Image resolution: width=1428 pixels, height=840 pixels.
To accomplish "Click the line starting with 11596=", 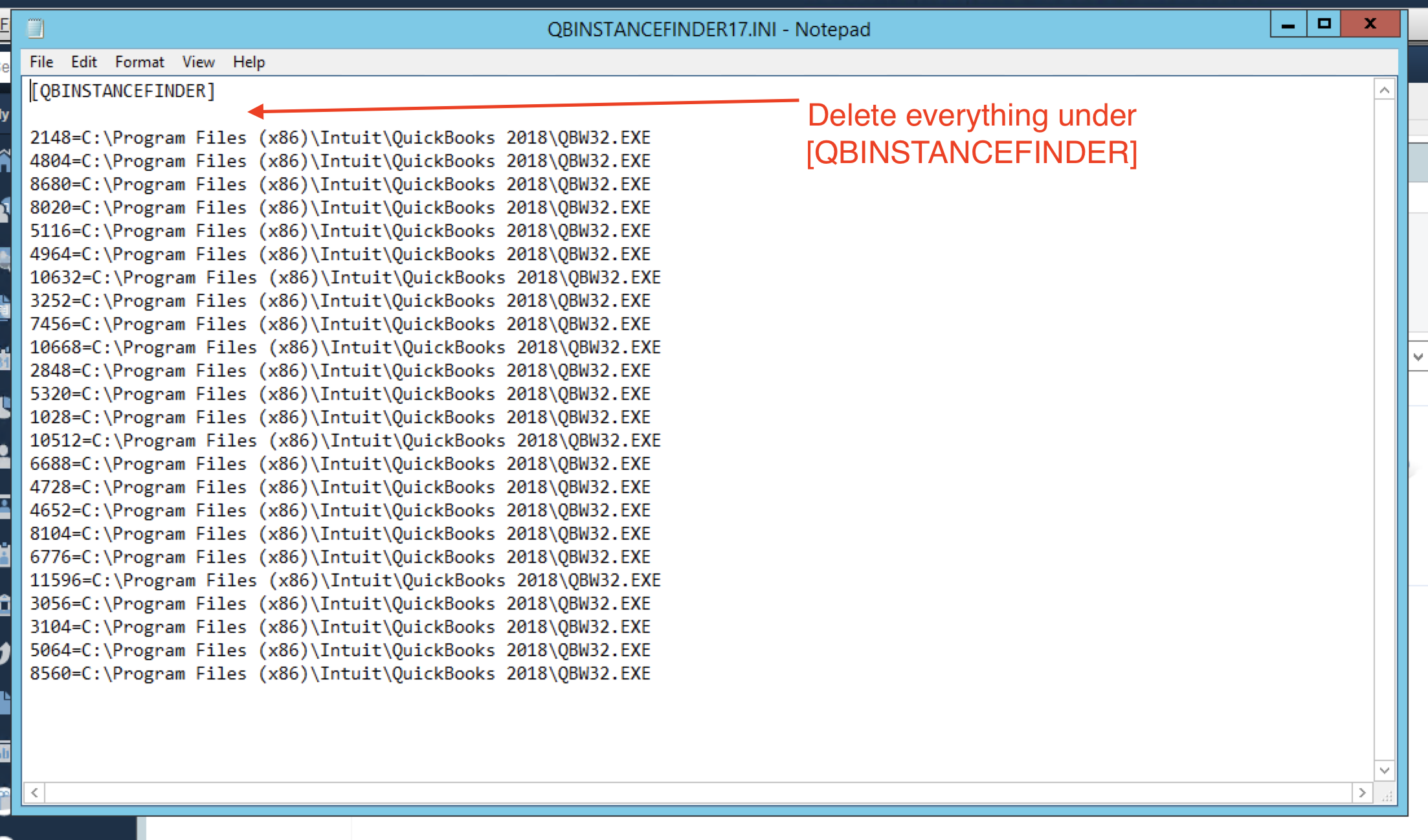I will (x=346, y=580).
